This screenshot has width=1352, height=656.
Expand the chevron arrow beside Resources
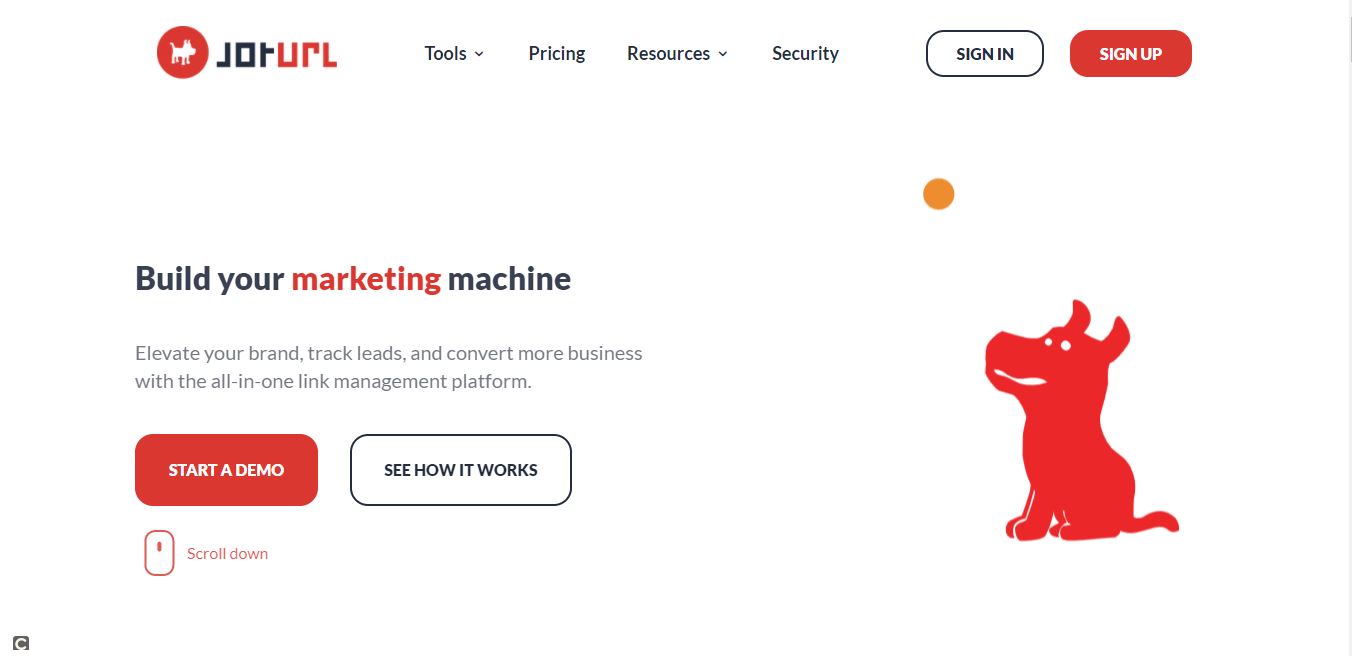click(723, 54)
